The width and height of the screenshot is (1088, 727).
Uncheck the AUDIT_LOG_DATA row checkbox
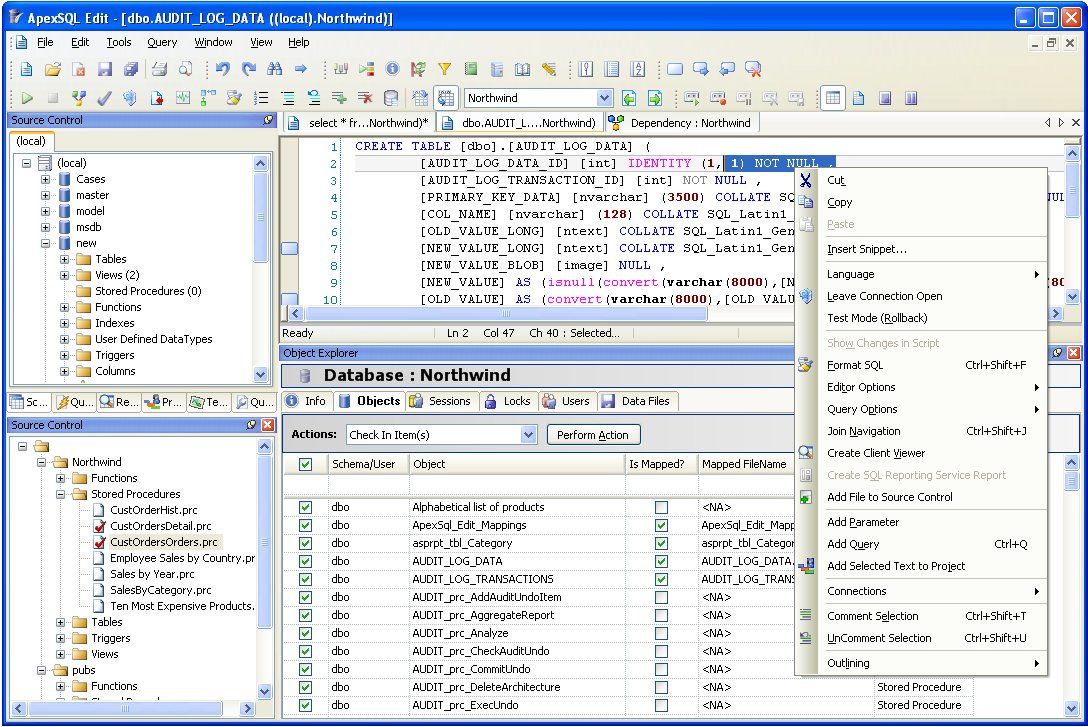coord(306,561)
